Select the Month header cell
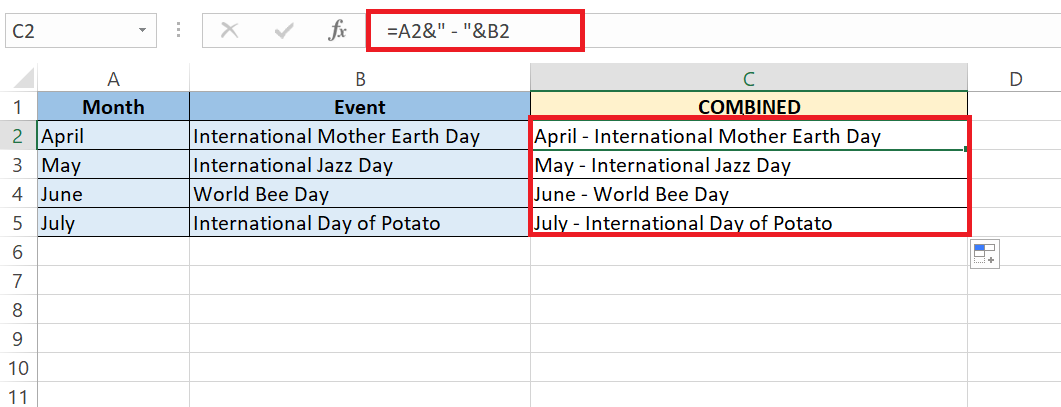 tap(114, 106)
